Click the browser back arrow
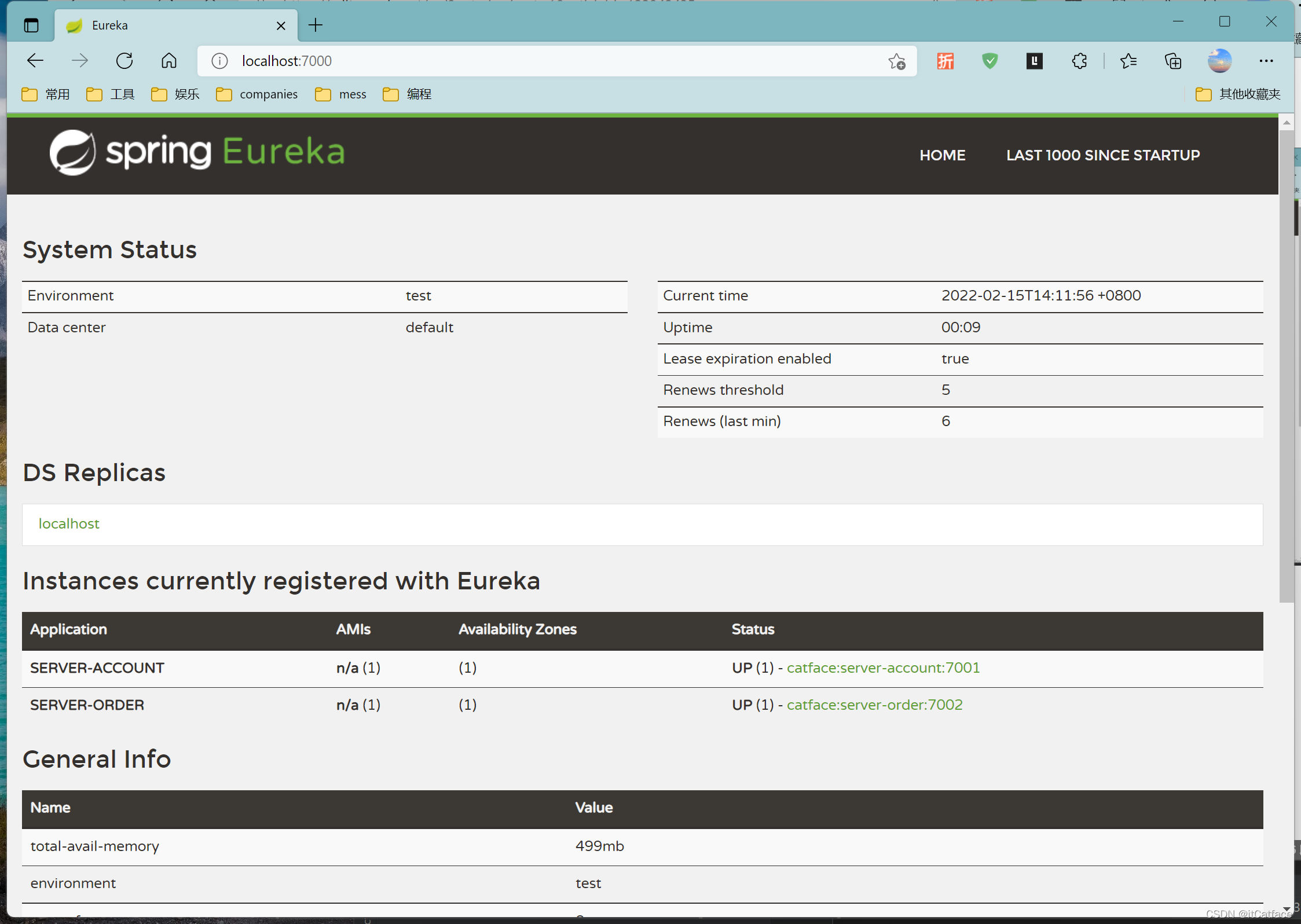This screenshot has width=1301, height=924. [x=35, y=61]
